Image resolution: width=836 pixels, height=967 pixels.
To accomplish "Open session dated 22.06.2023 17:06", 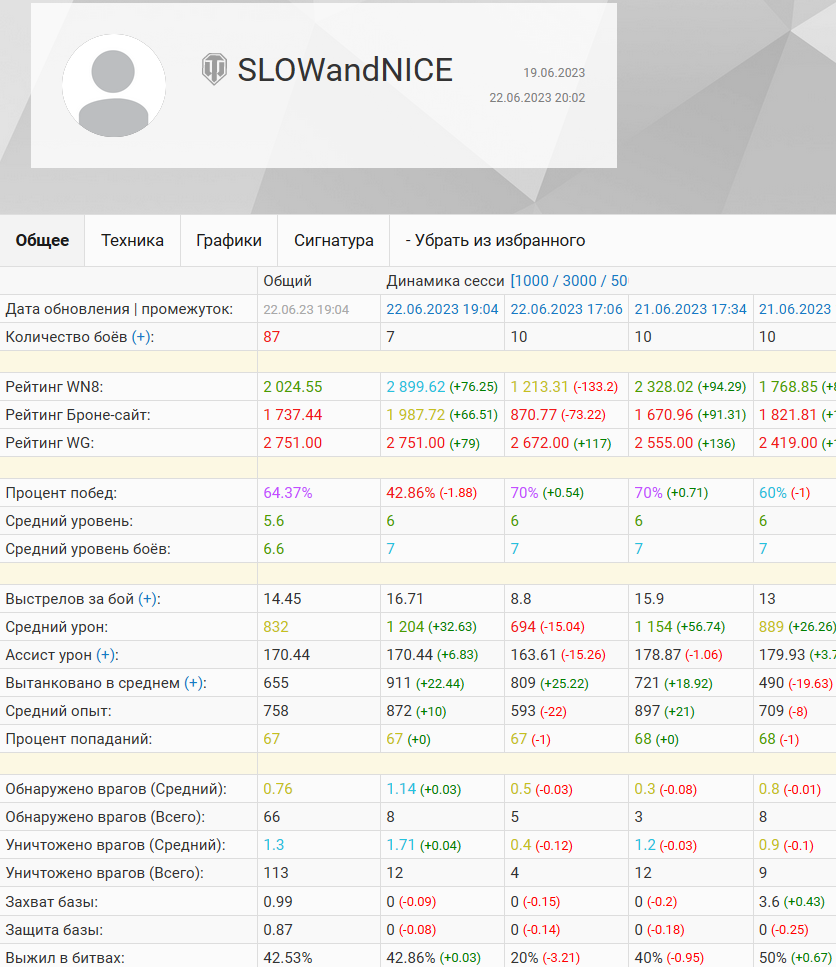I will coord(567,309).
